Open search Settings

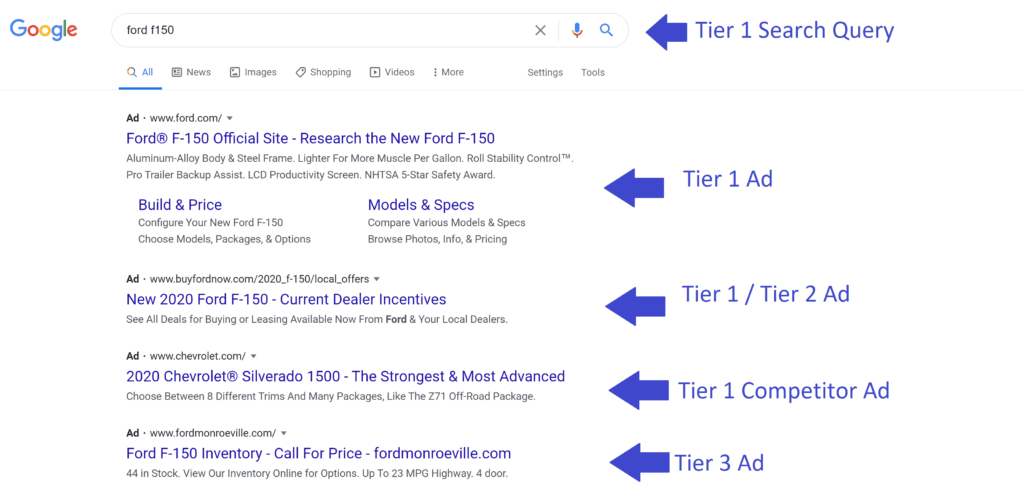pyautogui.click(x=545, y=72)
